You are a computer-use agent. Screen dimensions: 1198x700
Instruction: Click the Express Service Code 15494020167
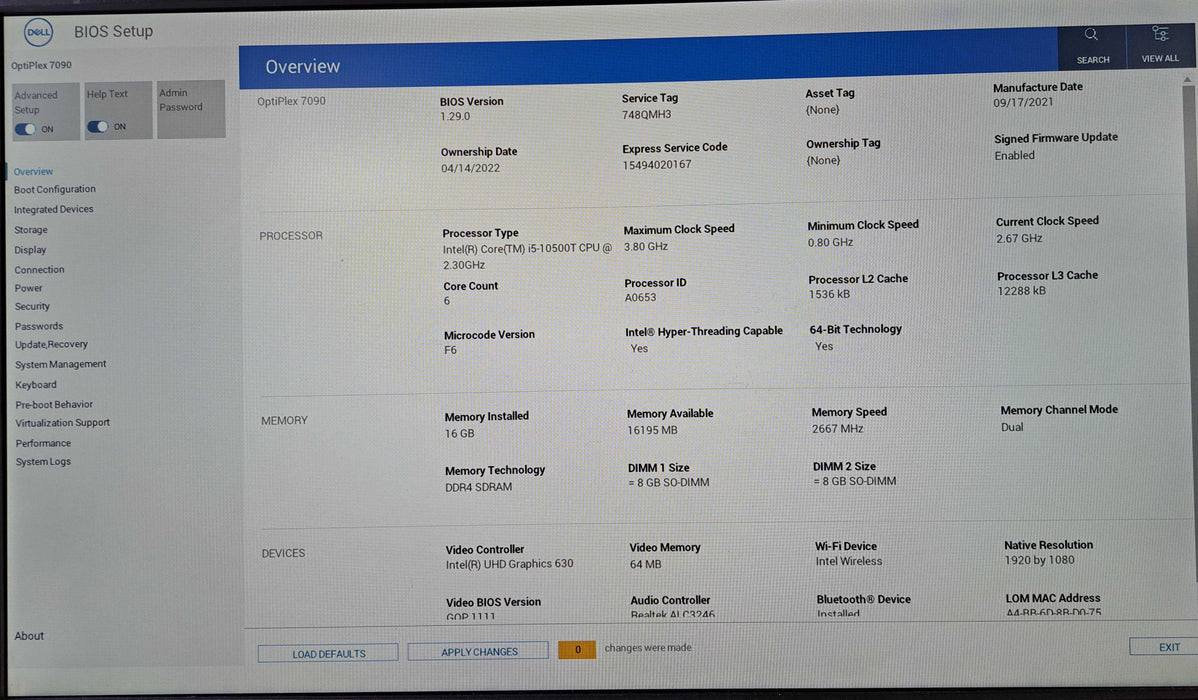coord(657,165)
